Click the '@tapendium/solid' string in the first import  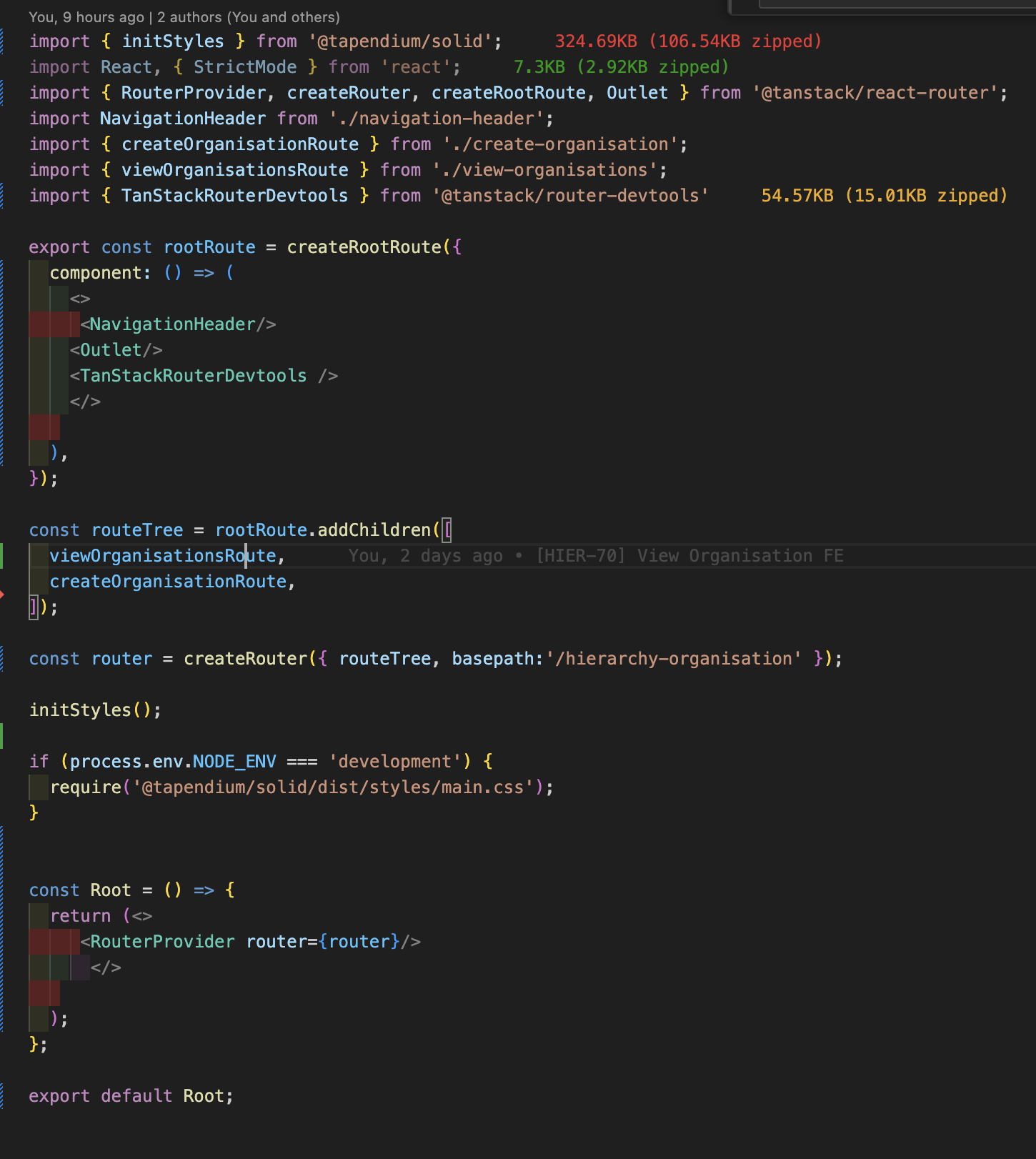[400, 41]
